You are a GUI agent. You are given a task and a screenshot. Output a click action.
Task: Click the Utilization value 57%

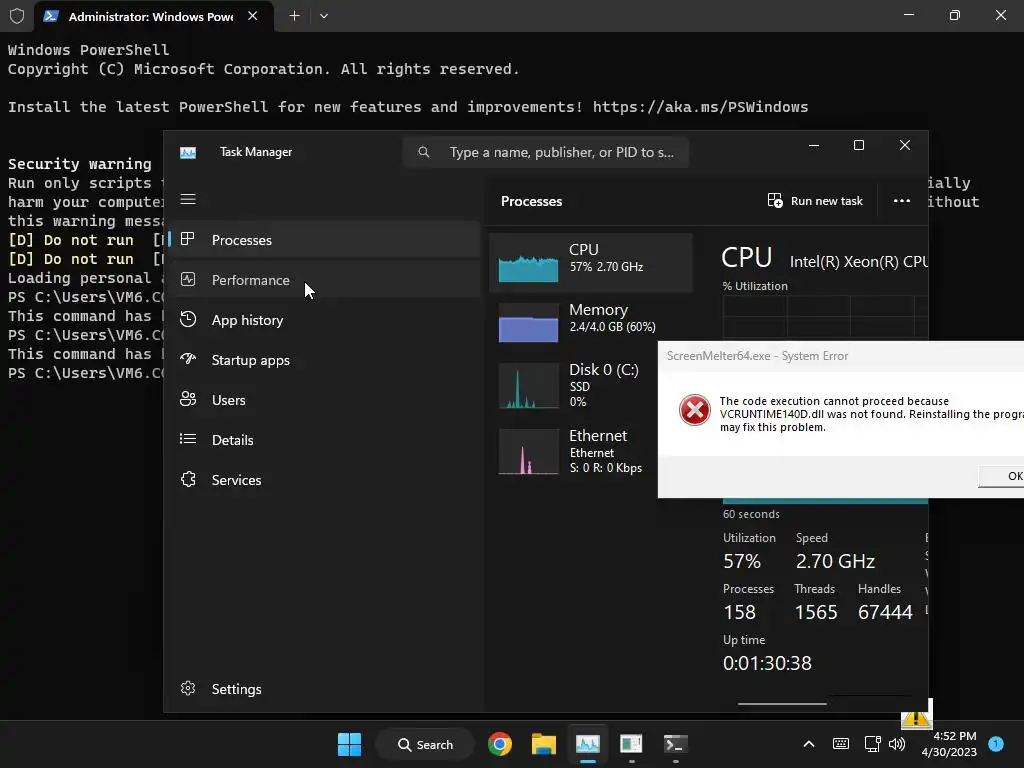point(742,561)
